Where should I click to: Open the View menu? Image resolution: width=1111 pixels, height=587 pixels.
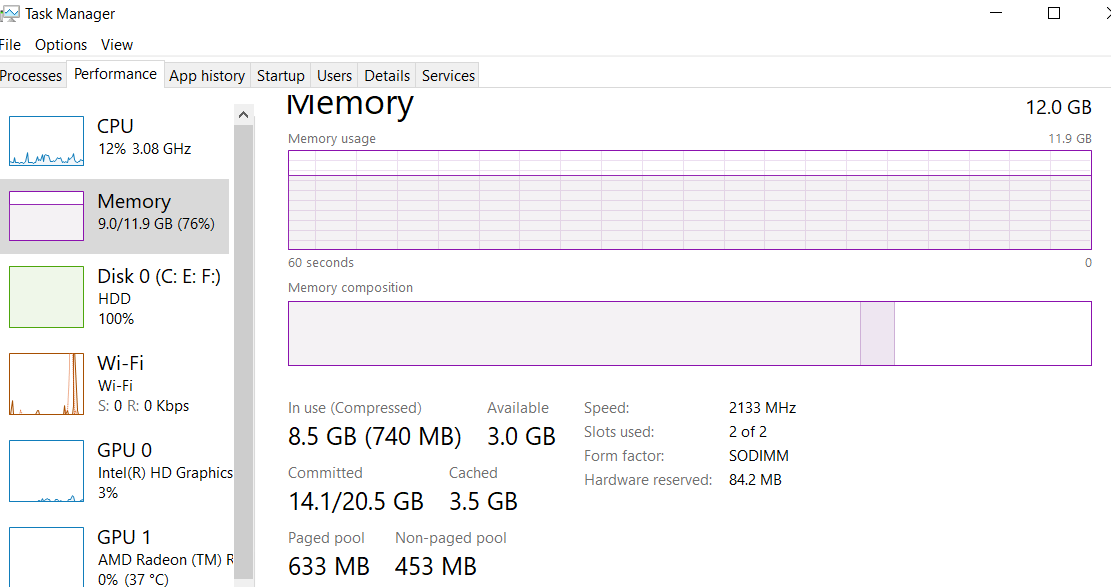click(117, 45)
